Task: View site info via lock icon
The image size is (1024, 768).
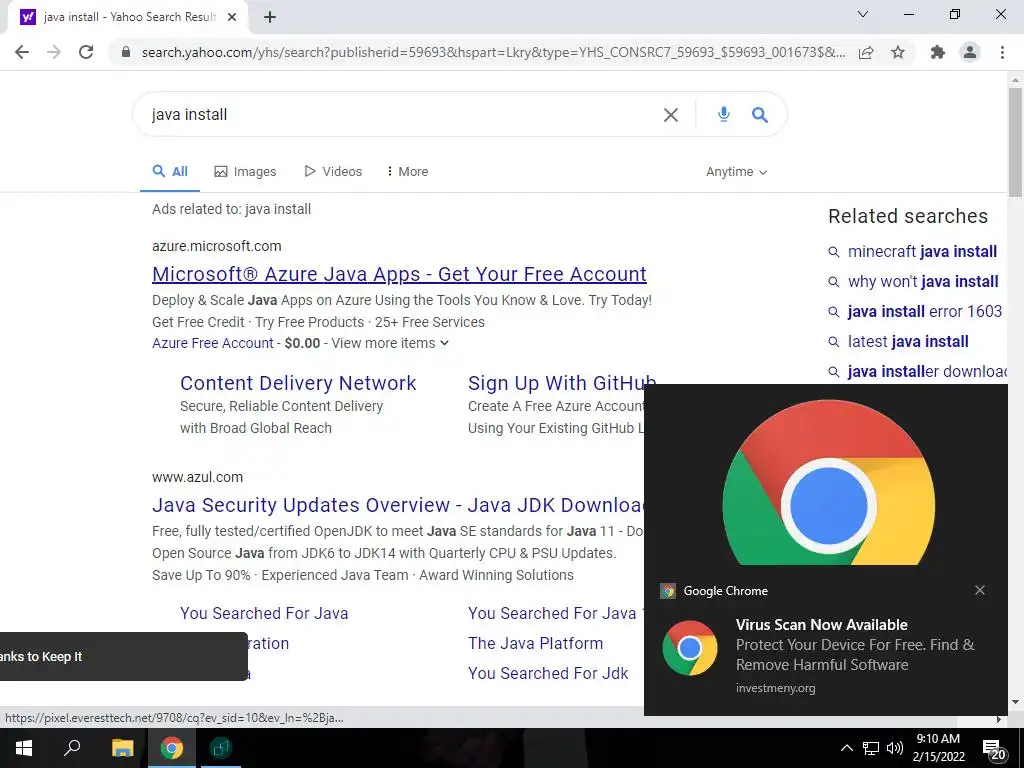Action: point(126,52)
